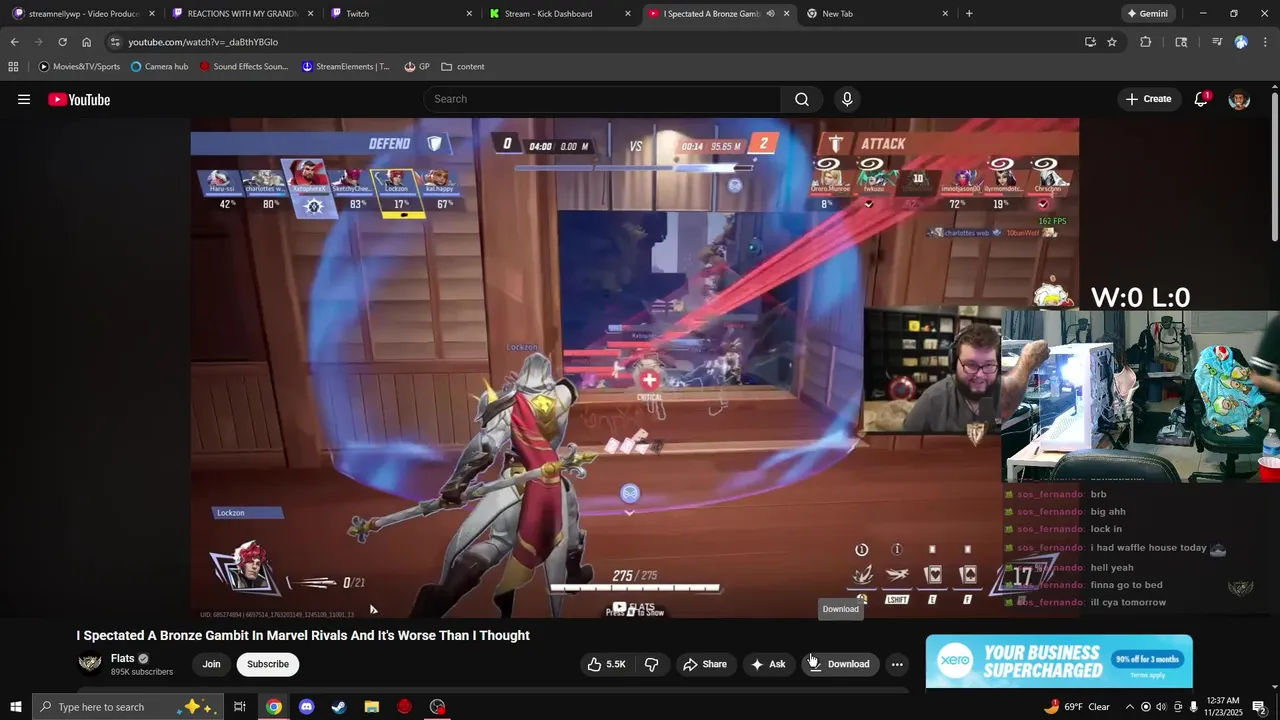Viewport: 1280px width, 720px height.
Task: Open Task View on taskbar
Action: coord(240,707)
